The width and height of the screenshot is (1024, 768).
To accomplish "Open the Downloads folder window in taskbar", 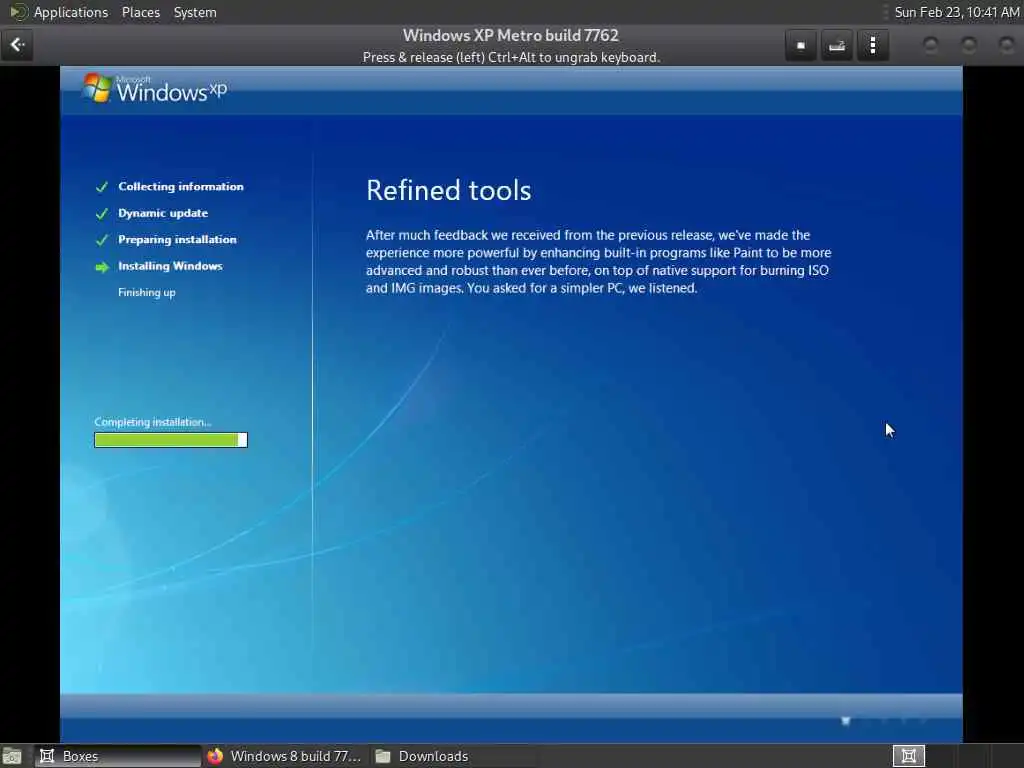I will pyautogui.click(x=453, y=756).
